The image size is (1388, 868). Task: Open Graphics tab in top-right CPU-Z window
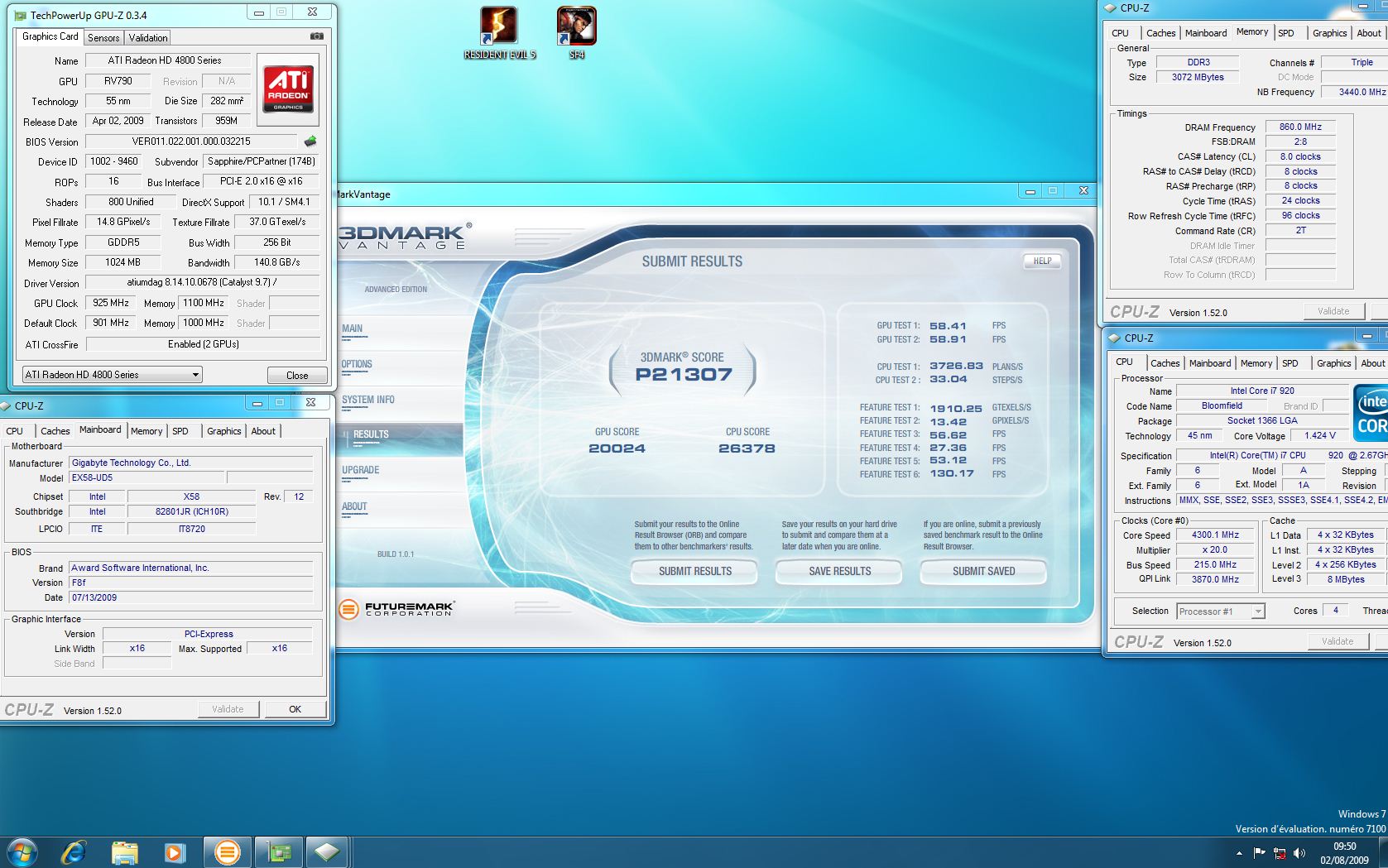click(x=1329, y=33)
